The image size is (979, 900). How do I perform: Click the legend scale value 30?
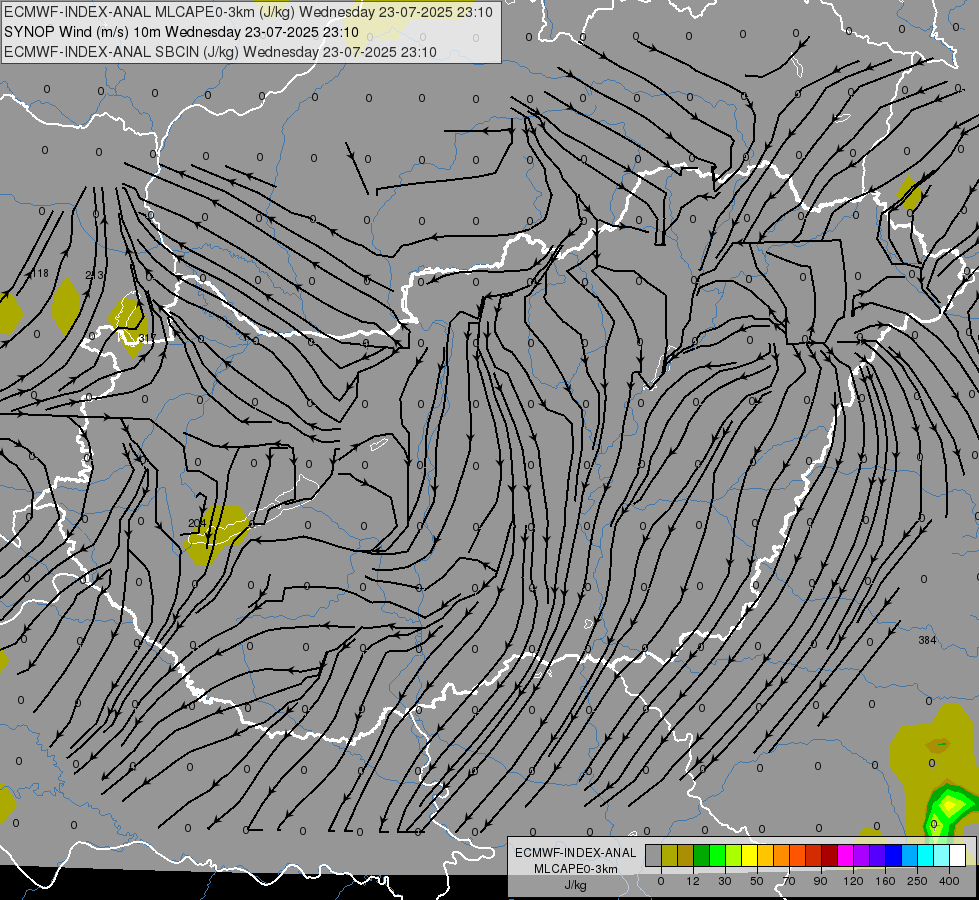[725, 881]
